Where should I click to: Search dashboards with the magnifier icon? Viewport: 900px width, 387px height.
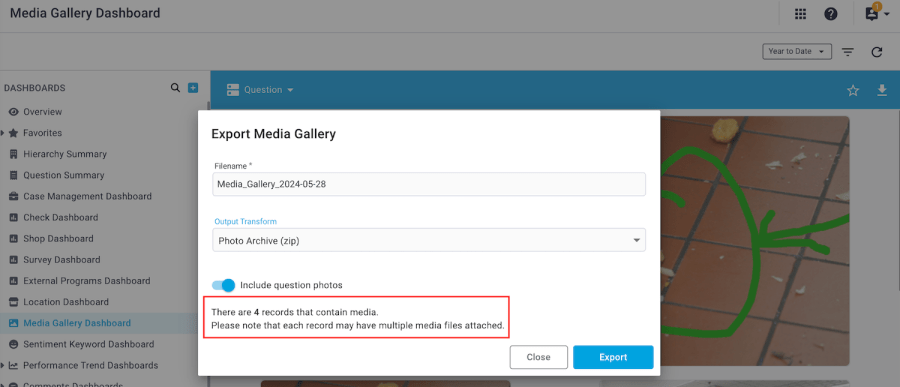pyautogui.click(x=176, y=88)
